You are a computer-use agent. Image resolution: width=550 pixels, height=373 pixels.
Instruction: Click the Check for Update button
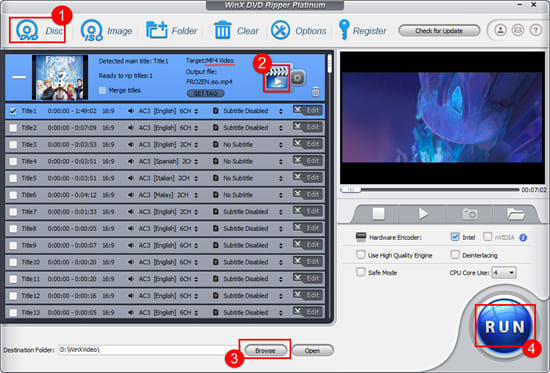point(439,31)
